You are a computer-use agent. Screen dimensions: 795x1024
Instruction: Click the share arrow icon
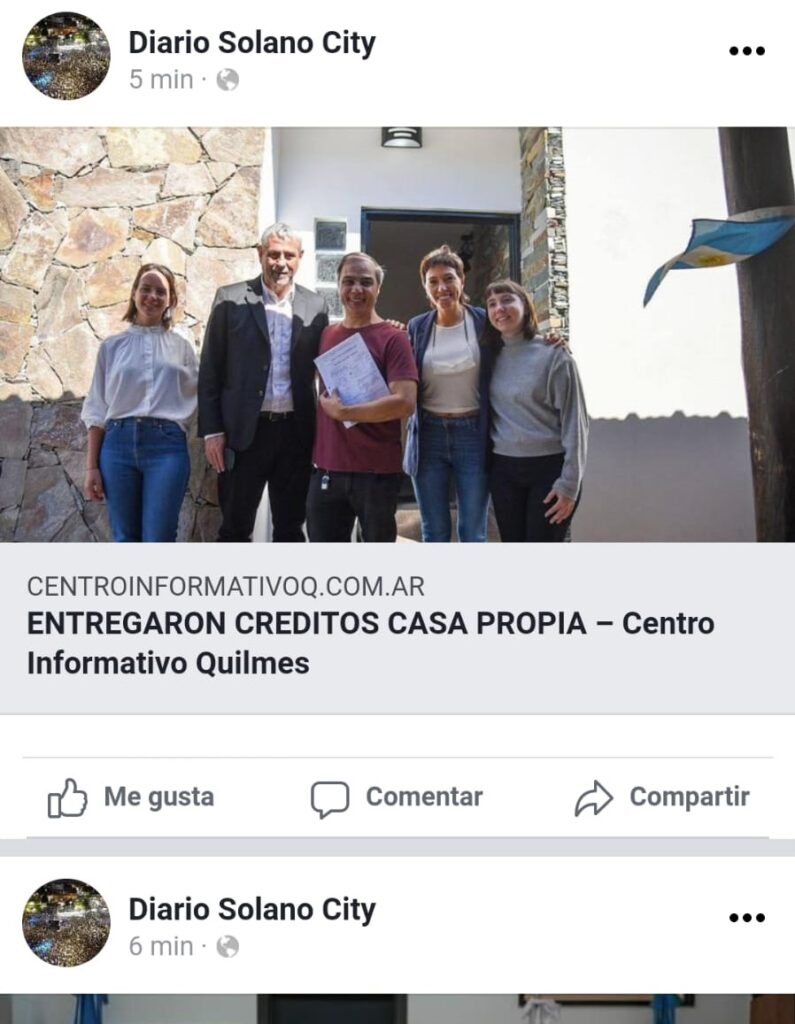[593, 798]
